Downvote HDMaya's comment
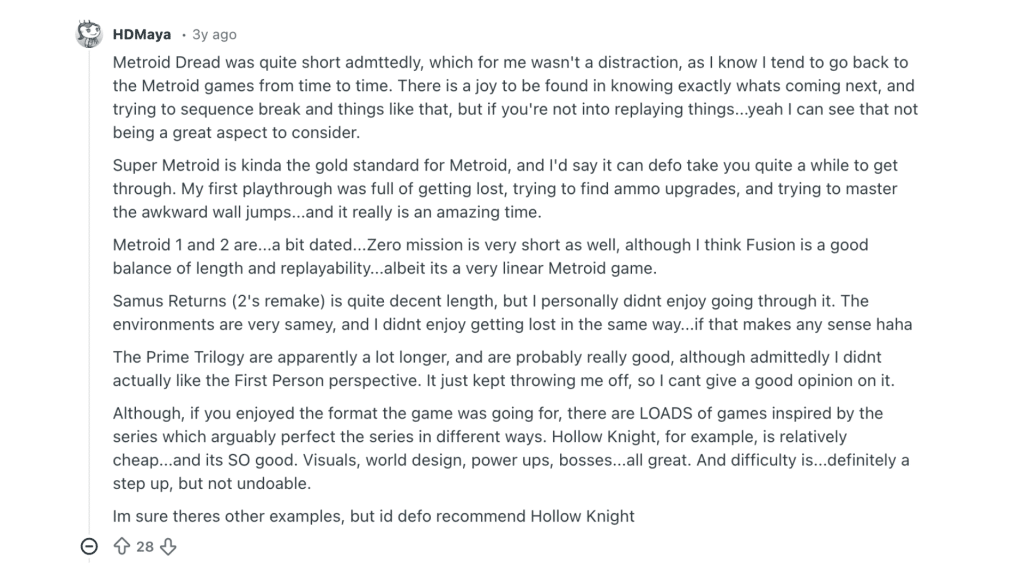 coord(168,546)
